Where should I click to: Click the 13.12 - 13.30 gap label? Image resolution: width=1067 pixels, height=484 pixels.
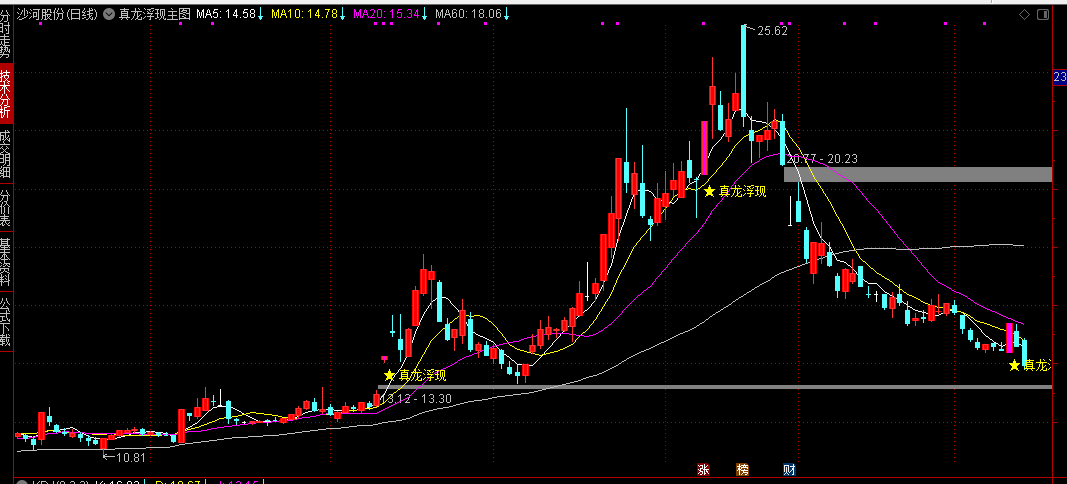point(415,399)
